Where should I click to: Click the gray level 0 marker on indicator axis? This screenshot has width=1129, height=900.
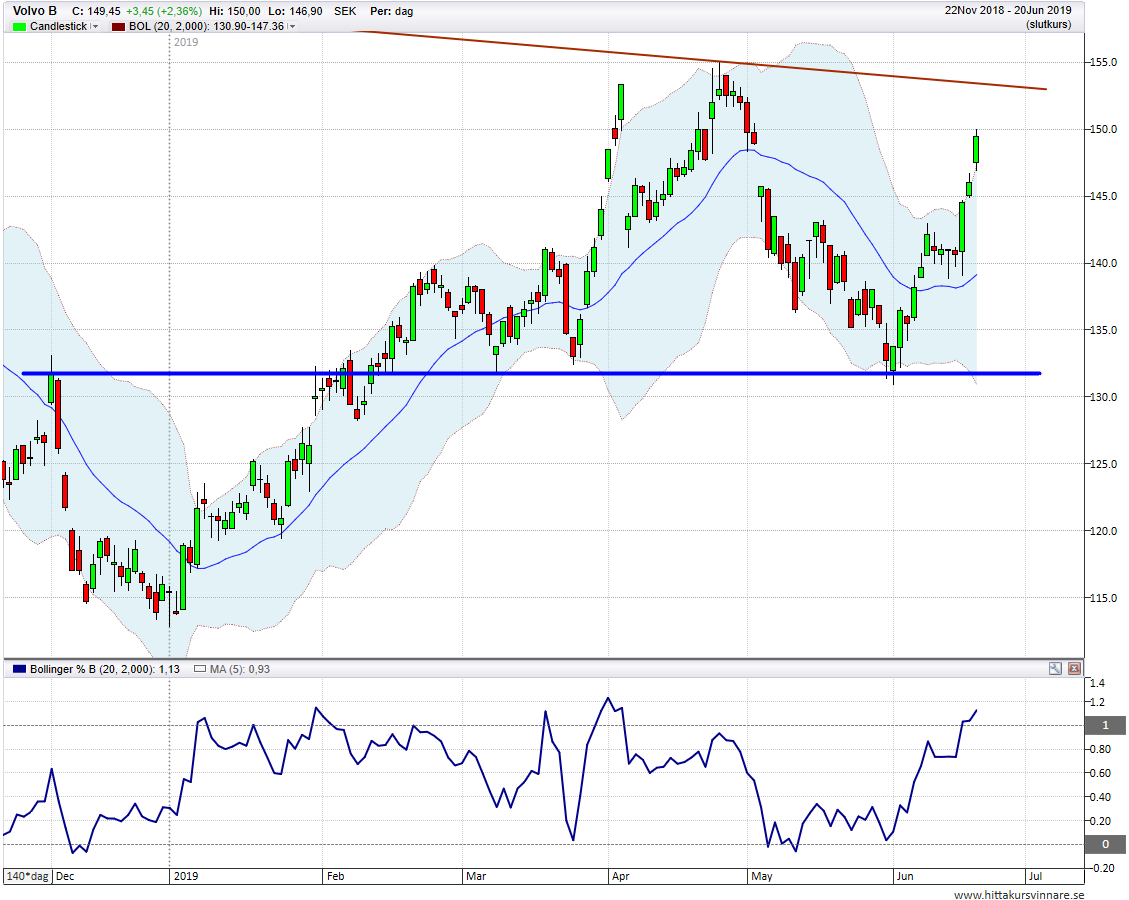(x=1105, y=844)
